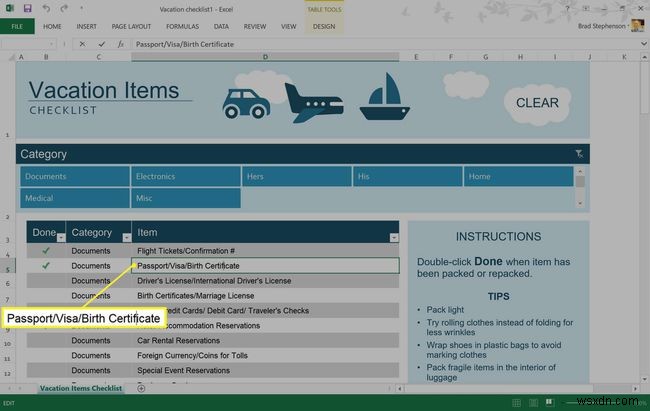Click the Help question mark icon
The width and height of the screenshot is (650, 411).
(567, 8)
